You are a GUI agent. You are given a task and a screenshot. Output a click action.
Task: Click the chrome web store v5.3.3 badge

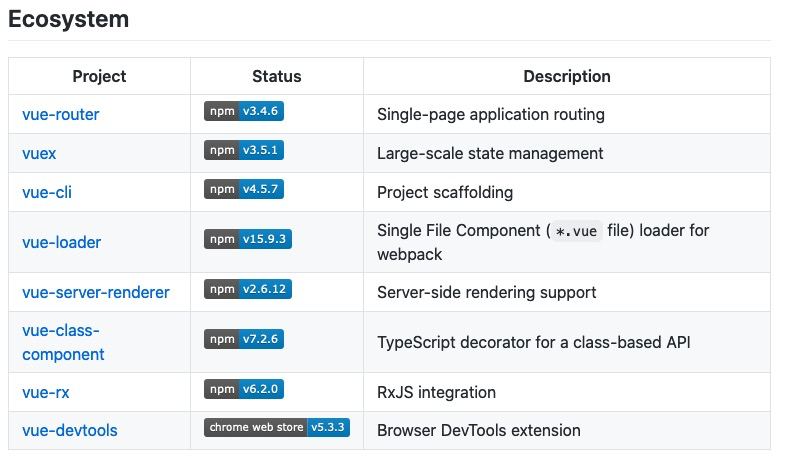(x=276, y=427)
